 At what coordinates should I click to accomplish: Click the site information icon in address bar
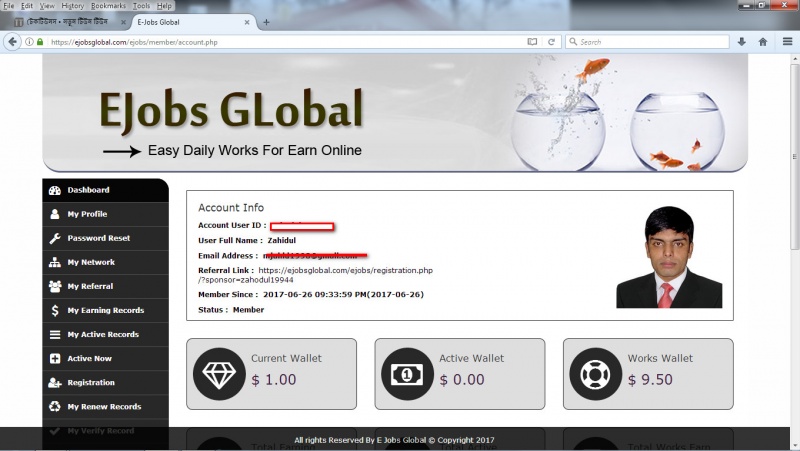(x=30, y=42)
